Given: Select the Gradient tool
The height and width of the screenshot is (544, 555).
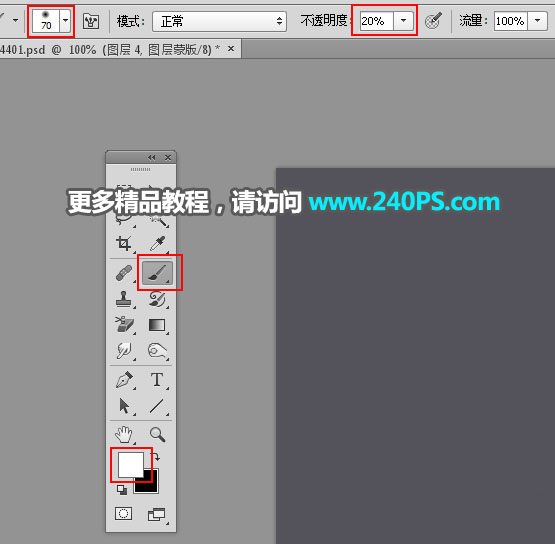Looking at the screenshot, I should pyautogui.click(x=157, y=325).
